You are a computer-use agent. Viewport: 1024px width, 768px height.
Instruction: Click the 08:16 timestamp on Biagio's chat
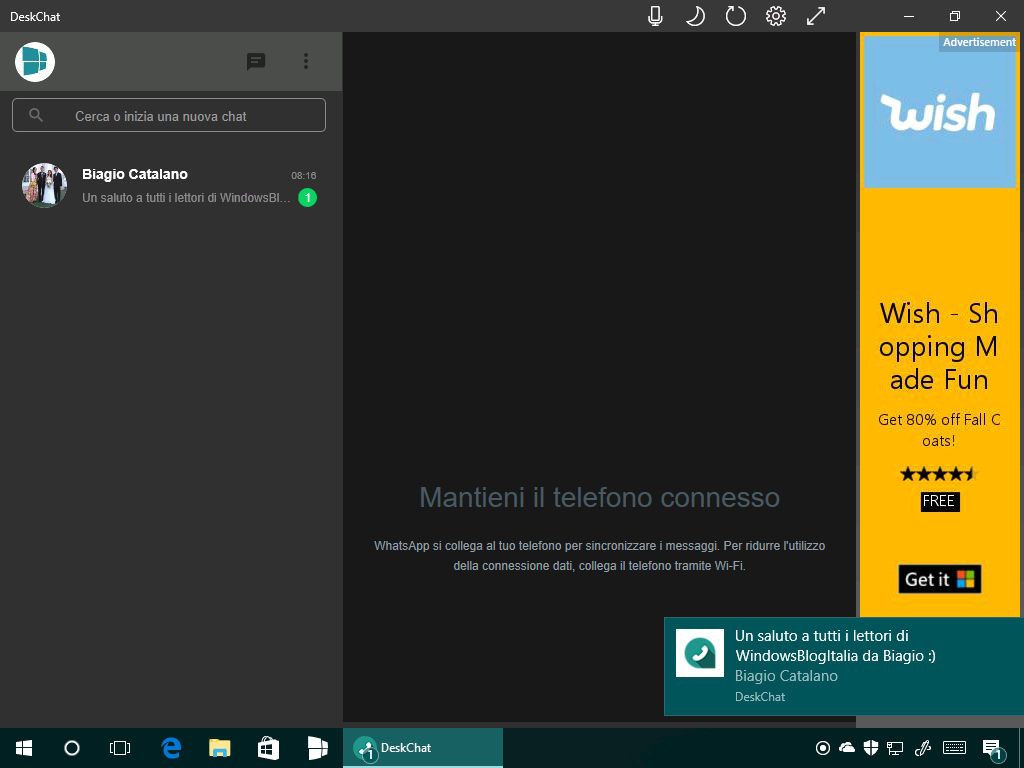(304, 175)
